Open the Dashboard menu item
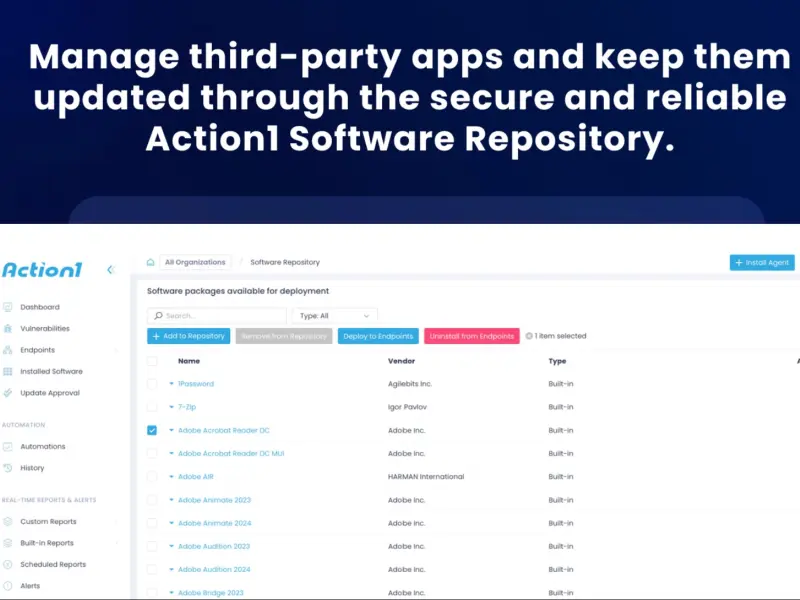The height and width of the screenshot is (600, 800). coord(40,307)
